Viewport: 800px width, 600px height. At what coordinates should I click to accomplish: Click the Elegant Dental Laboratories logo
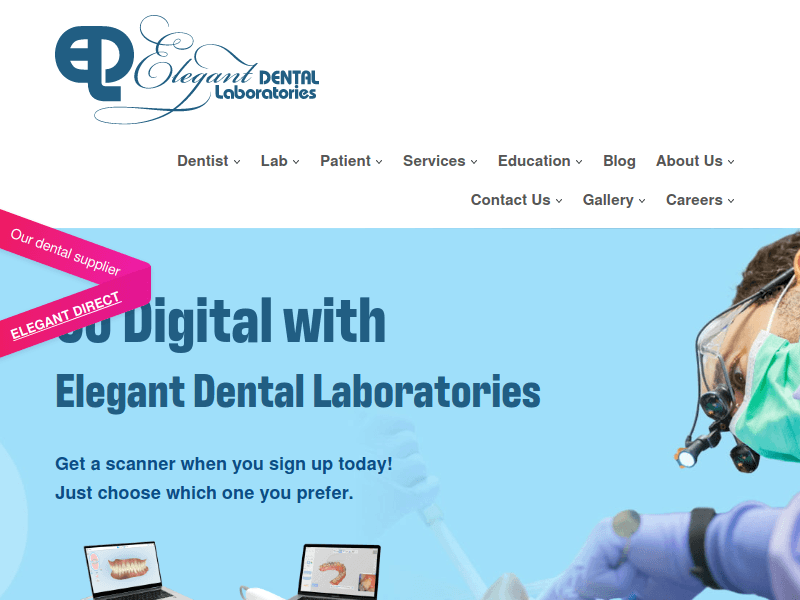click(187, 69)
